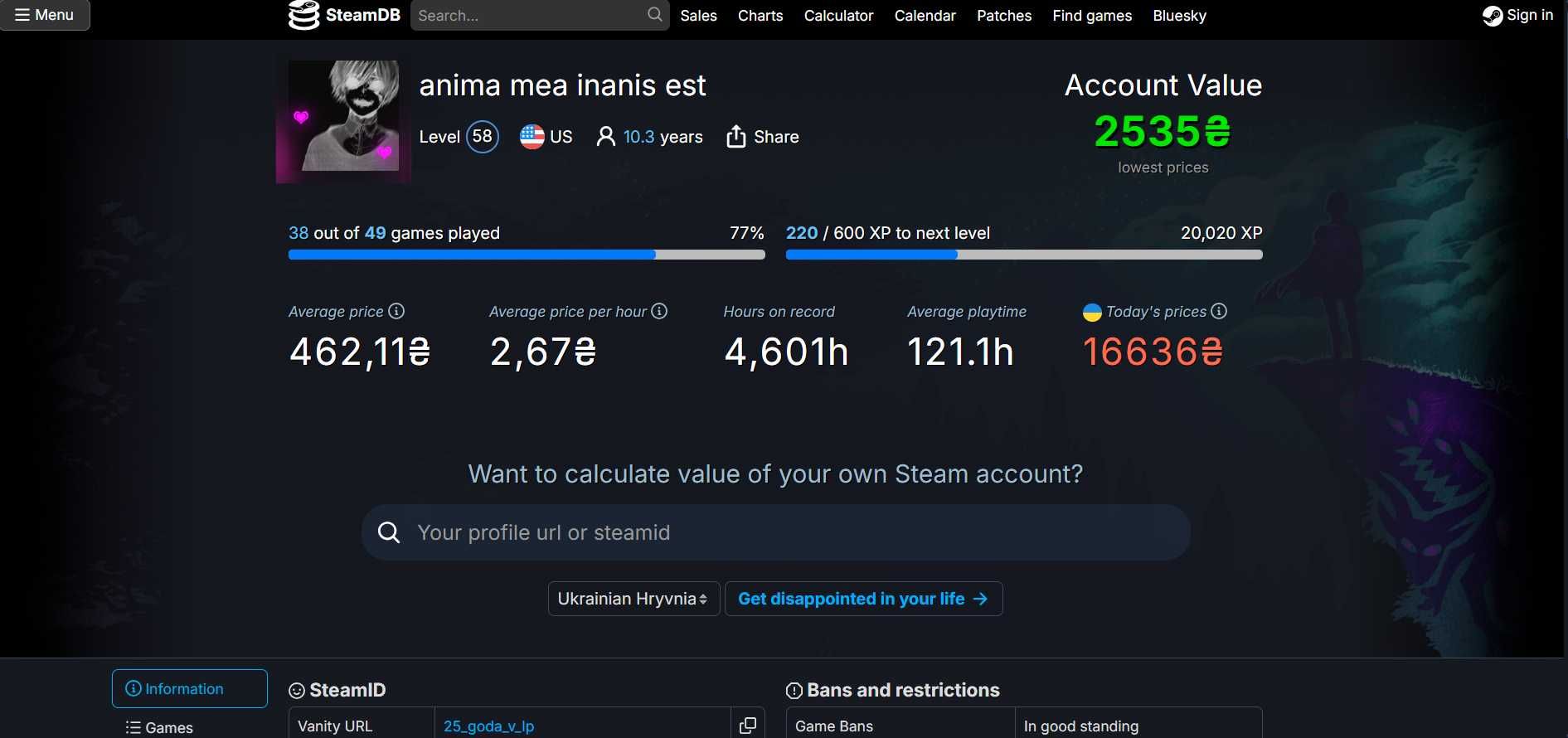Click the Share icon
This screenshot has width=1568, height=738.
tap(735, 136)
